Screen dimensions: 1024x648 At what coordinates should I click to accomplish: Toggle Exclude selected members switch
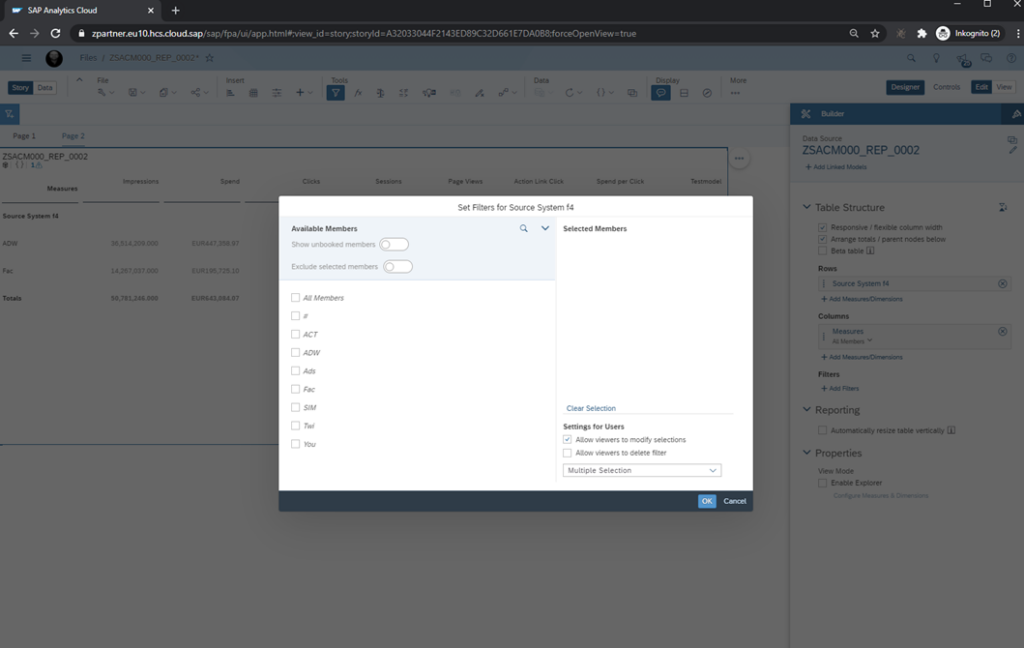398,267
